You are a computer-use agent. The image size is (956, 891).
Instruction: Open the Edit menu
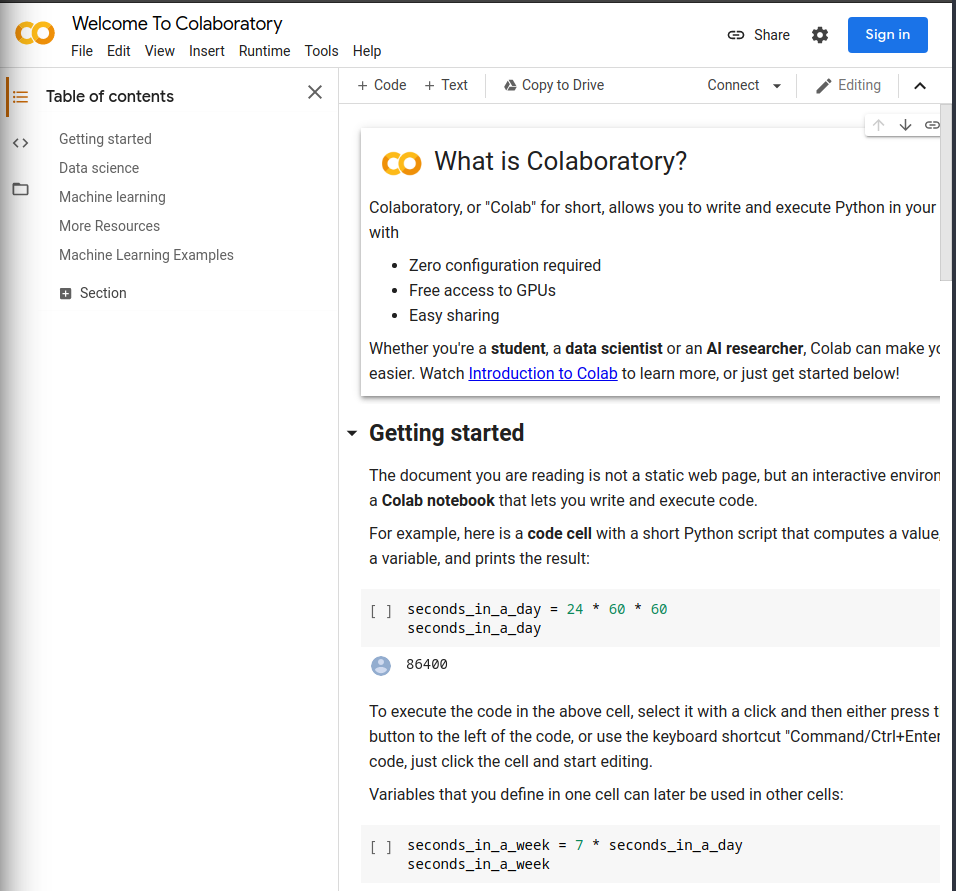pos(118,51)
